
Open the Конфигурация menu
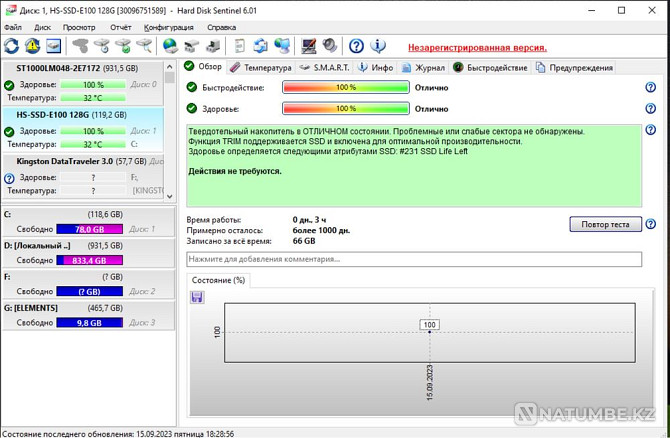point(168,27)
